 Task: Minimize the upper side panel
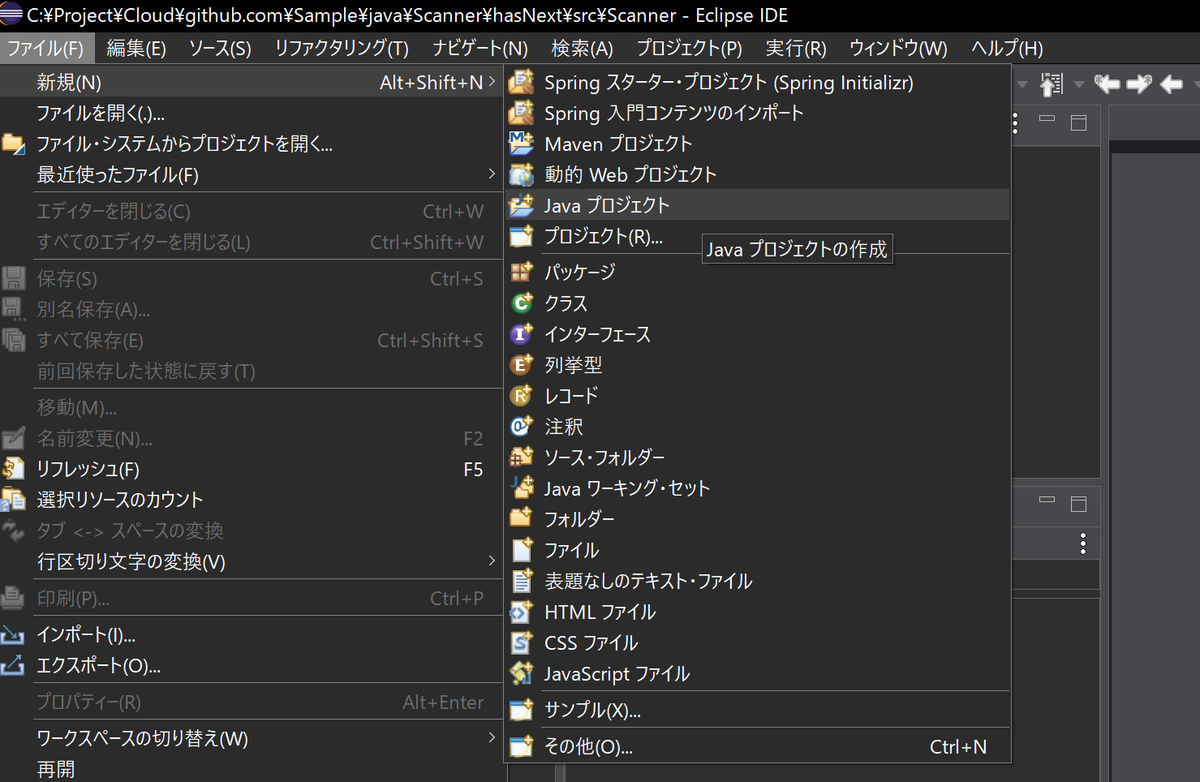(1046, 120)
